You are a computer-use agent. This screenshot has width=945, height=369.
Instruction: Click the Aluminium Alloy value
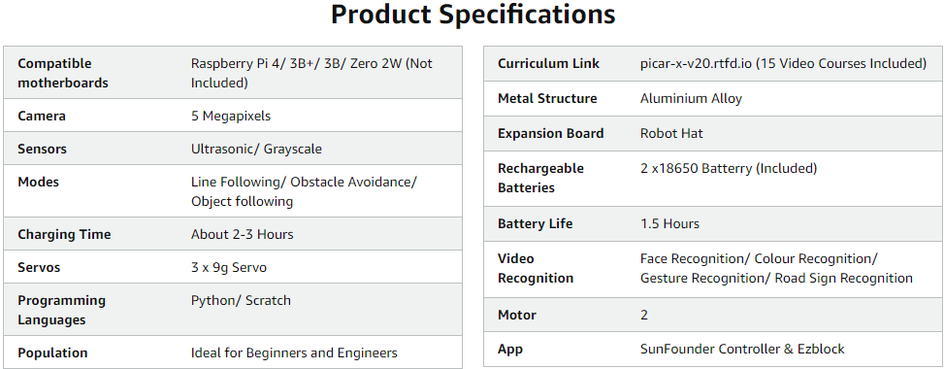pyautogui.click(x=691, y=98)
